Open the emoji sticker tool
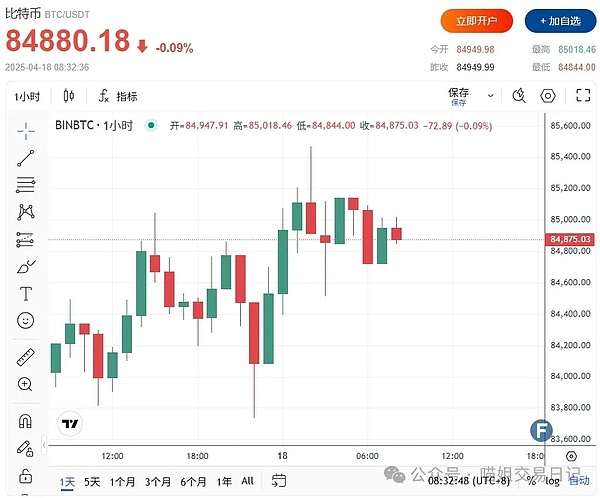This screenshot has height=498, width=600. pyautogui.click(x=26, y=321)
